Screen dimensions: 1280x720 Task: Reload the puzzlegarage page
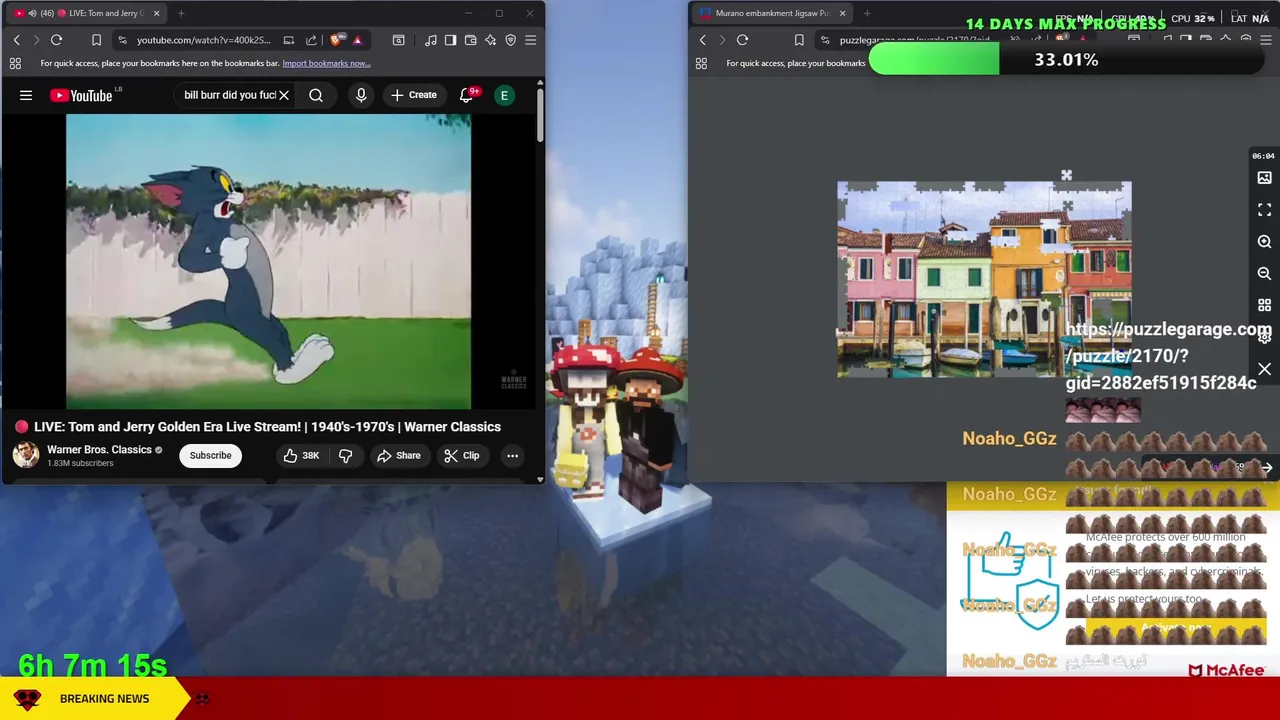coord(742,40)
